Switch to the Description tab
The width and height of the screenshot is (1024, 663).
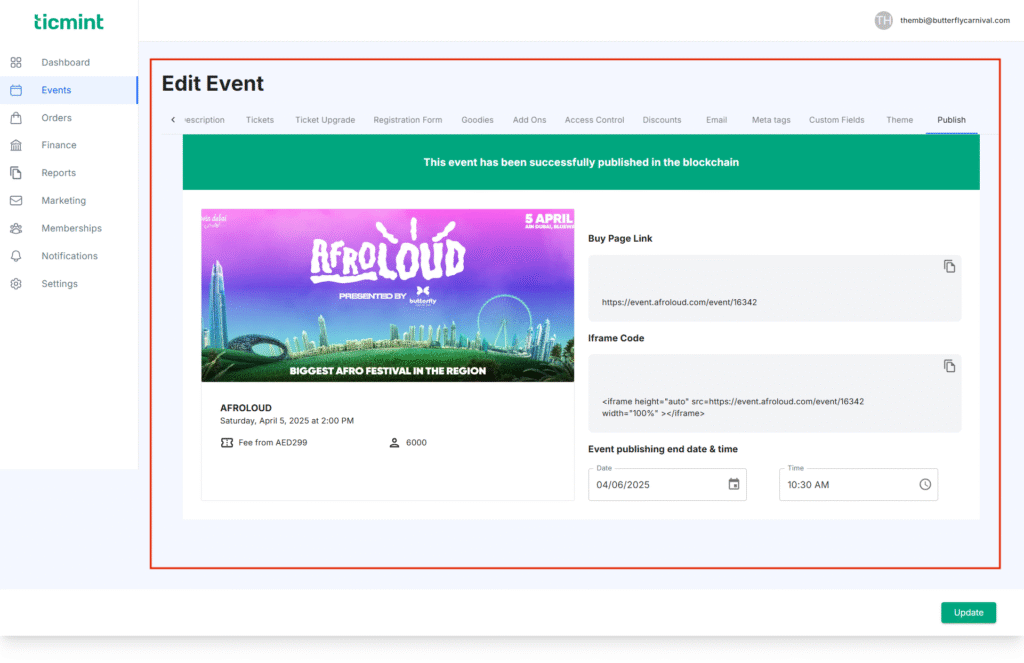204,120
